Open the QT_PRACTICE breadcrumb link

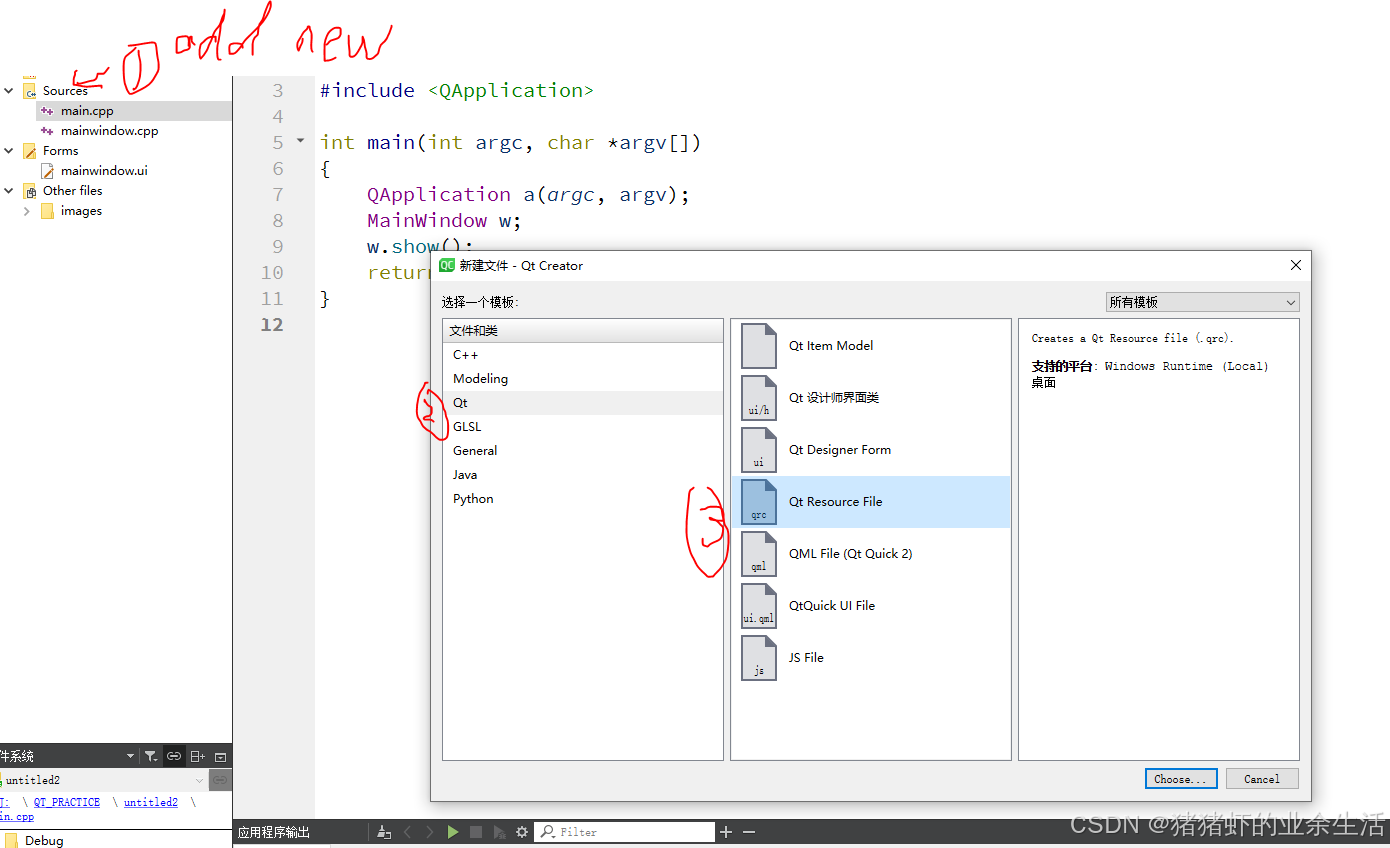(67, 802)
